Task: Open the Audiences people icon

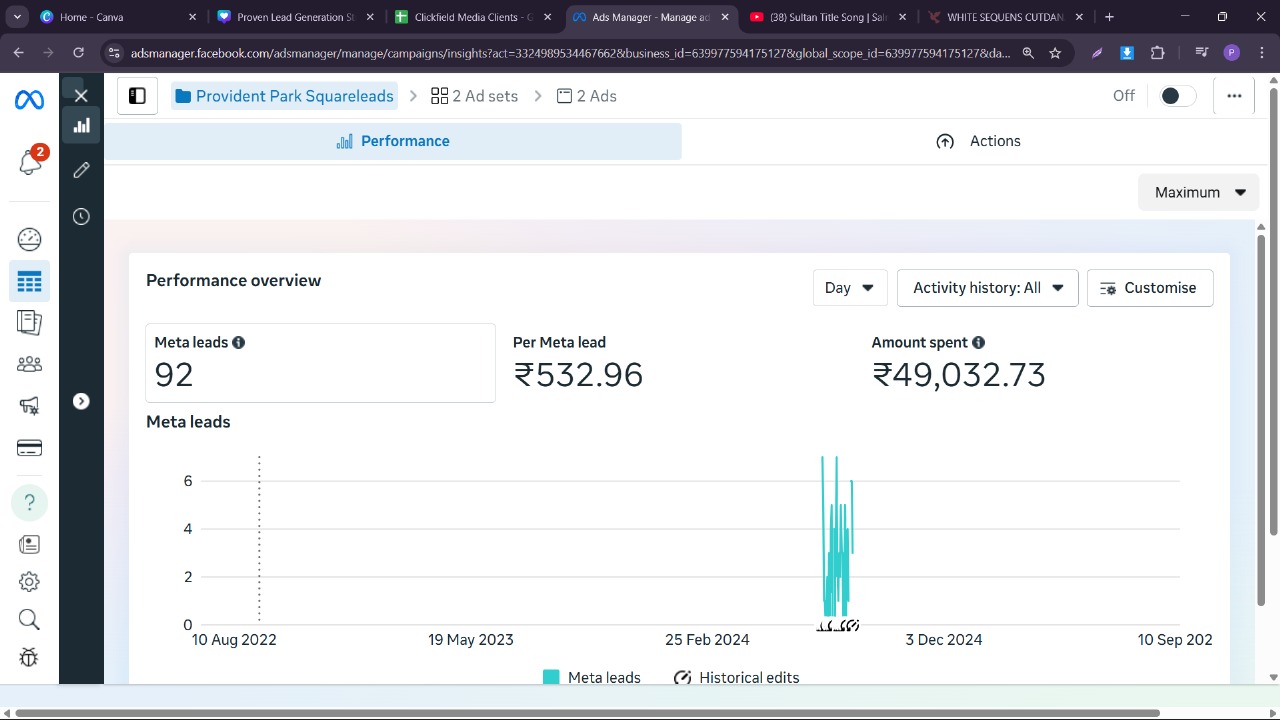Action: click(x=29, y=364)
